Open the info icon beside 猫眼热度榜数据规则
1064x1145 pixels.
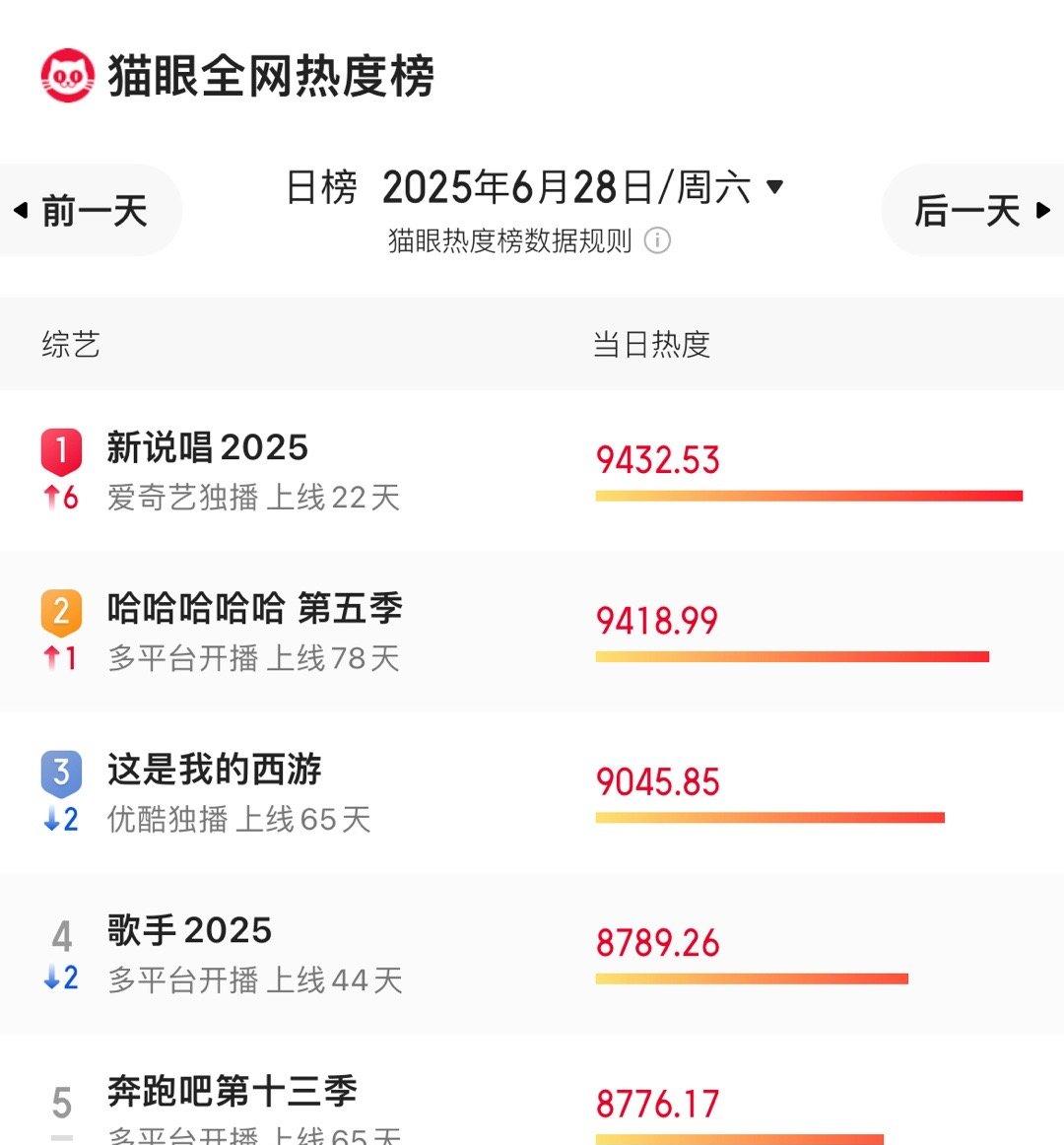(656, 240)
